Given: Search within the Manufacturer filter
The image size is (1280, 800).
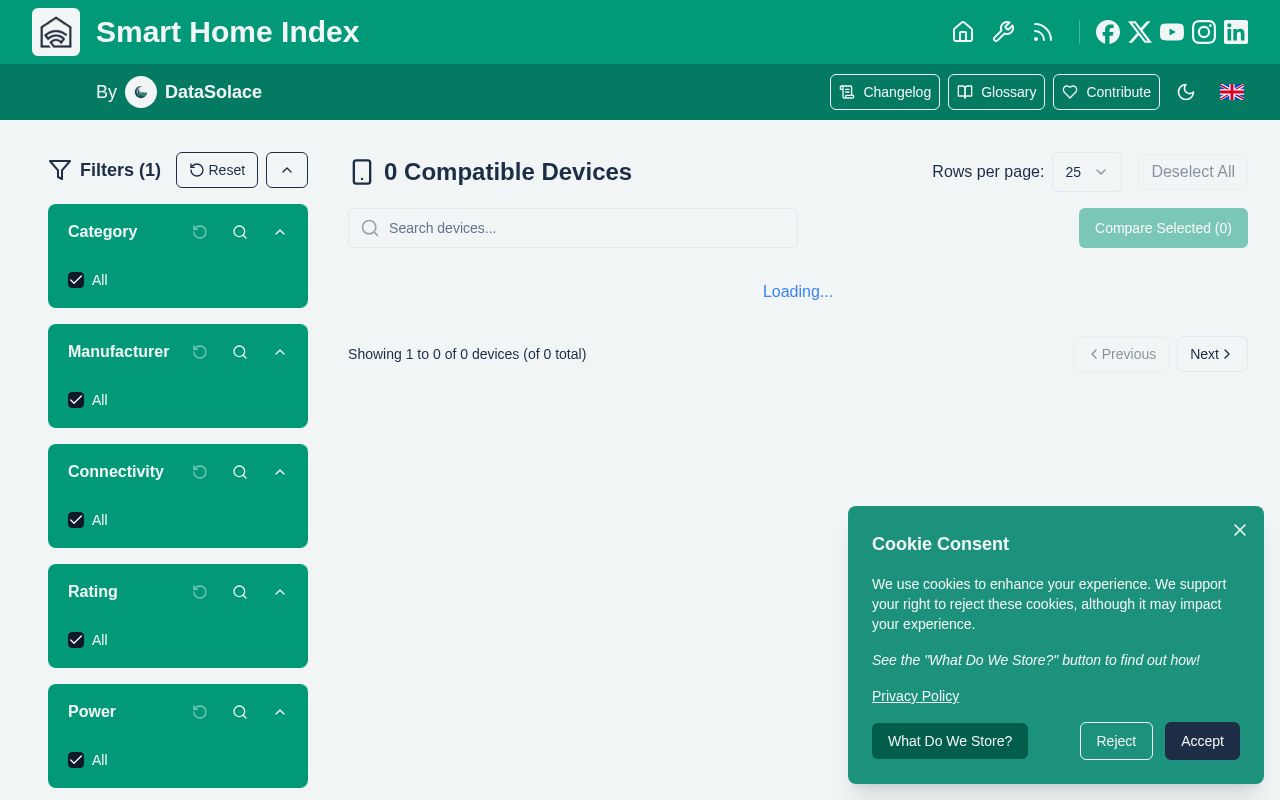Looking at the screenshot, I should tap(240, 352).
